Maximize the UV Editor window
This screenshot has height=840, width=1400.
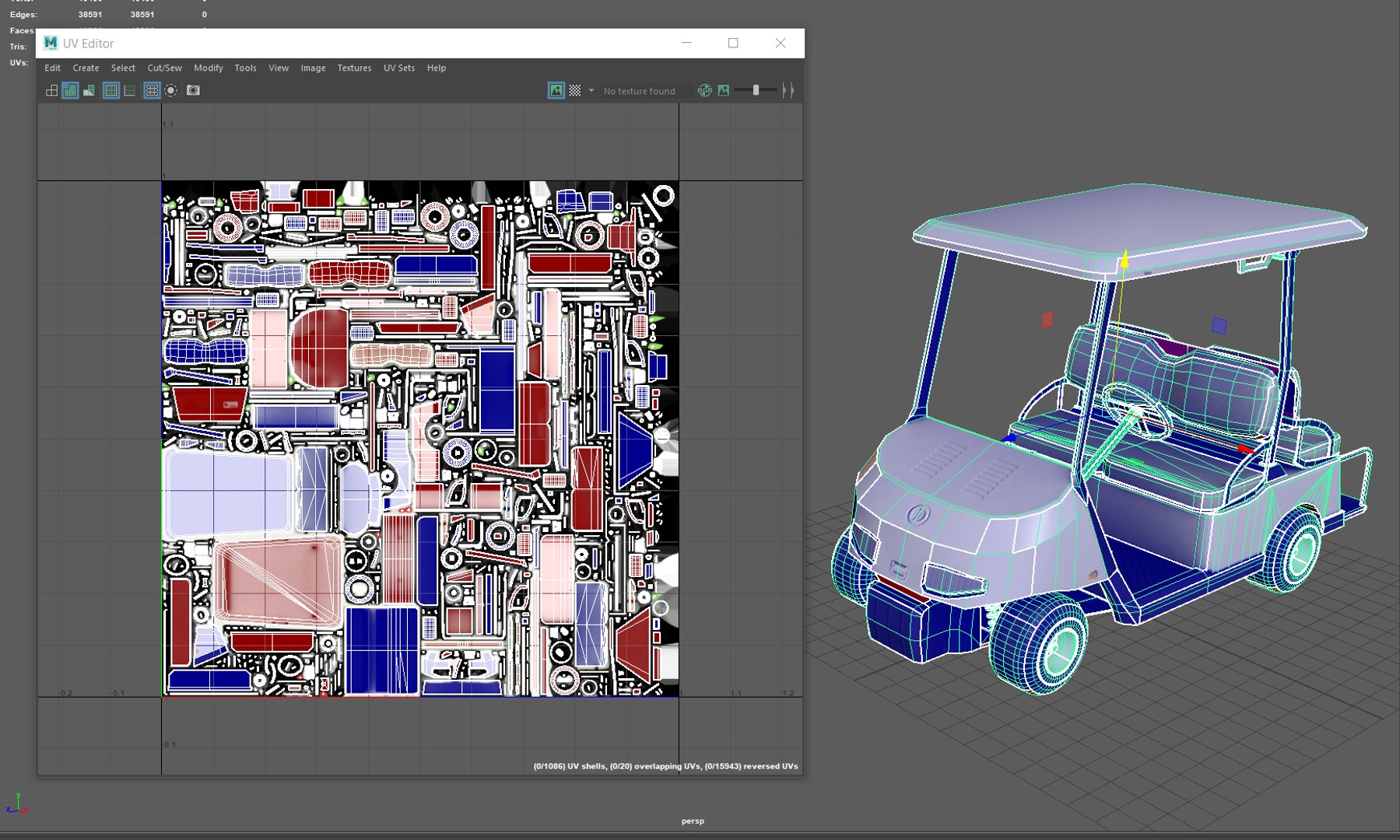point(733,43)
